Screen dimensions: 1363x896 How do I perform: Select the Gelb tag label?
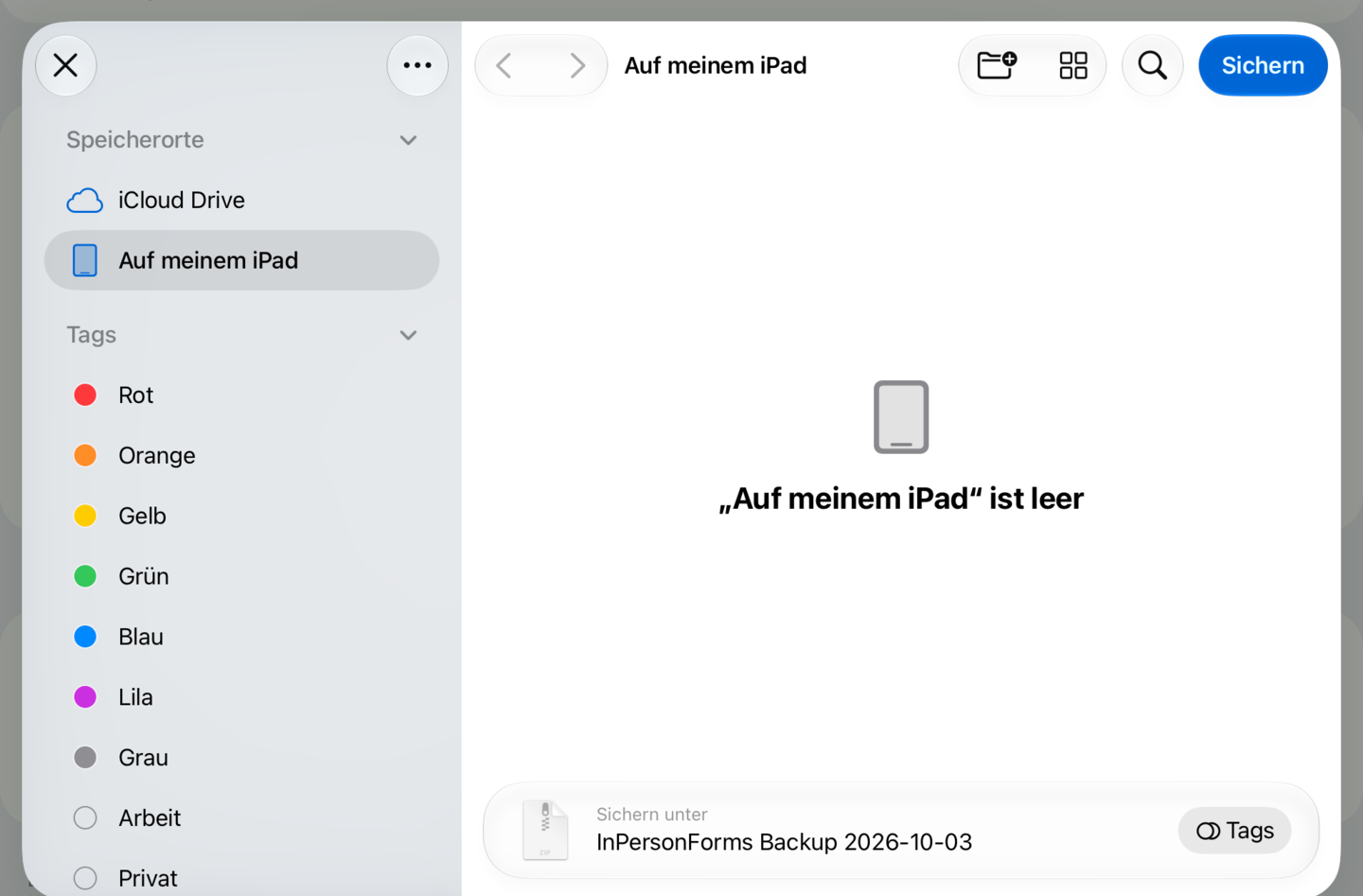[142, 516]
